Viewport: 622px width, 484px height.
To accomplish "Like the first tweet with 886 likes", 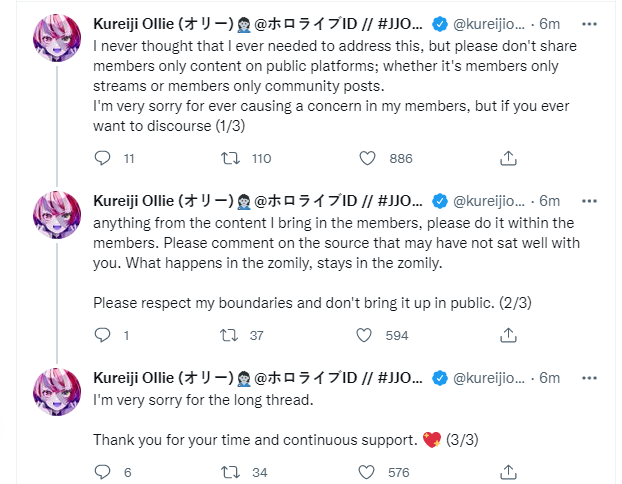I will (367, 158).
